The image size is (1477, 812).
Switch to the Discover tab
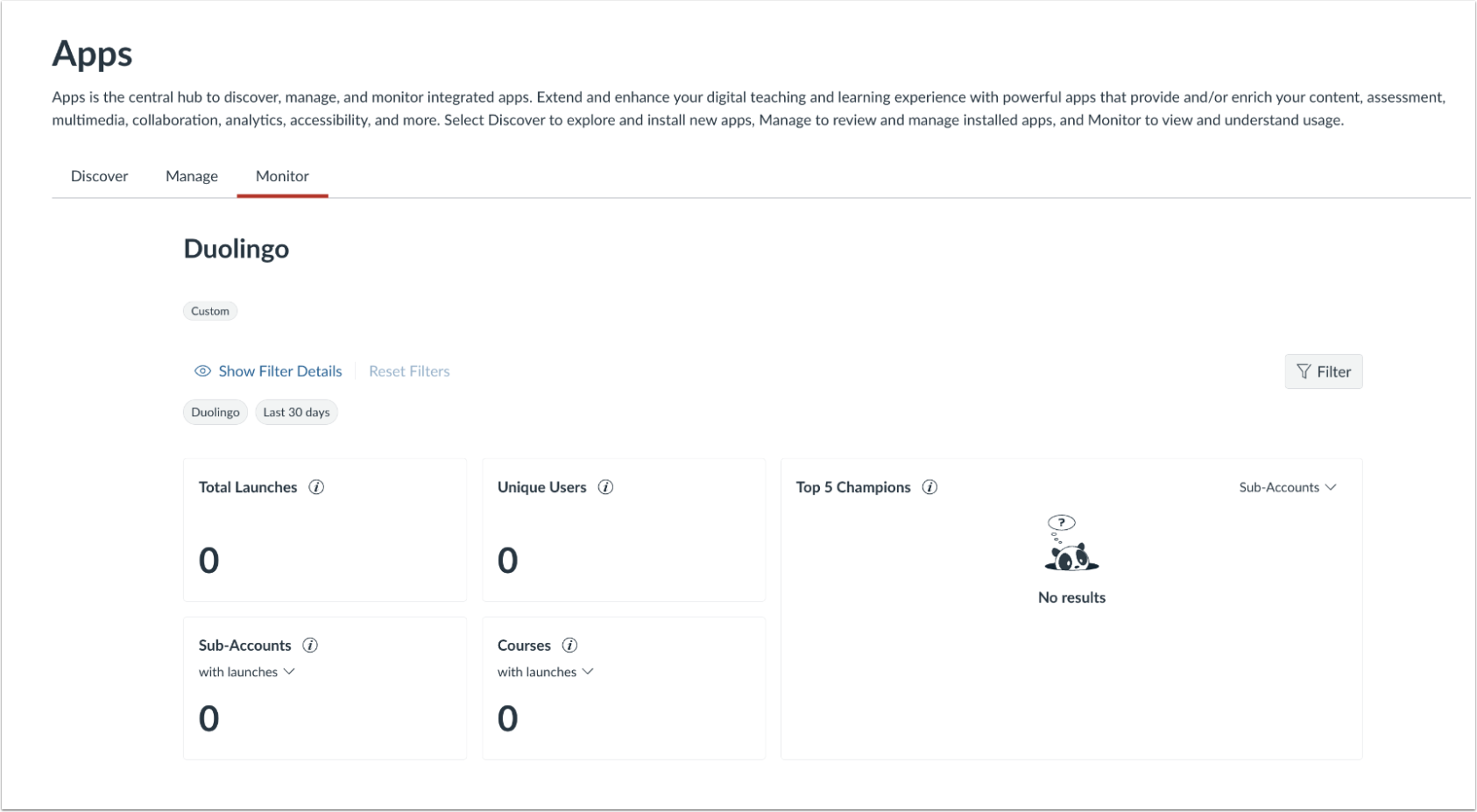(x=99, y=175)
